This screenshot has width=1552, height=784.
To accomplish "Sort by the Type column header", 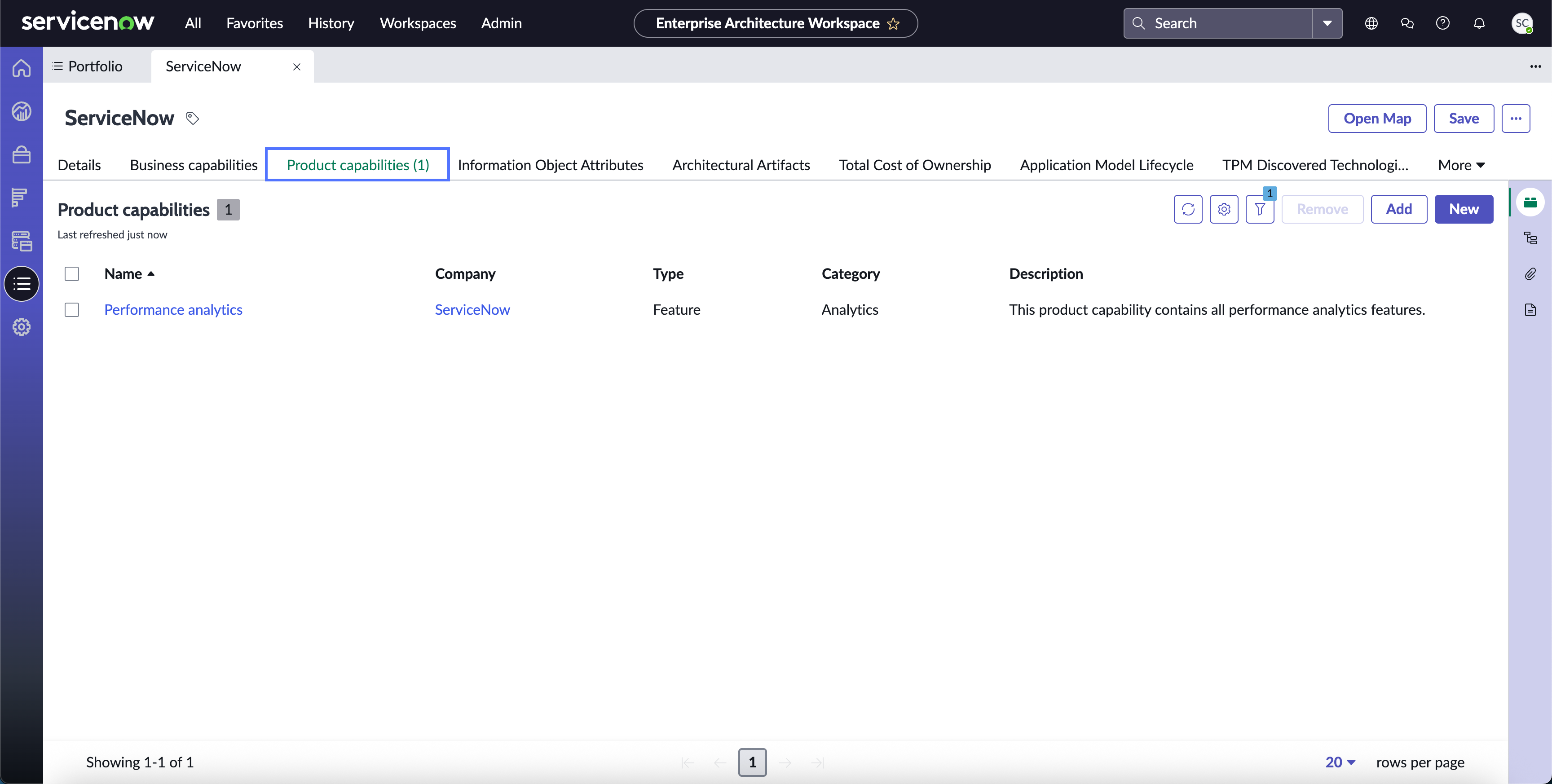I will tap(668, 273).
